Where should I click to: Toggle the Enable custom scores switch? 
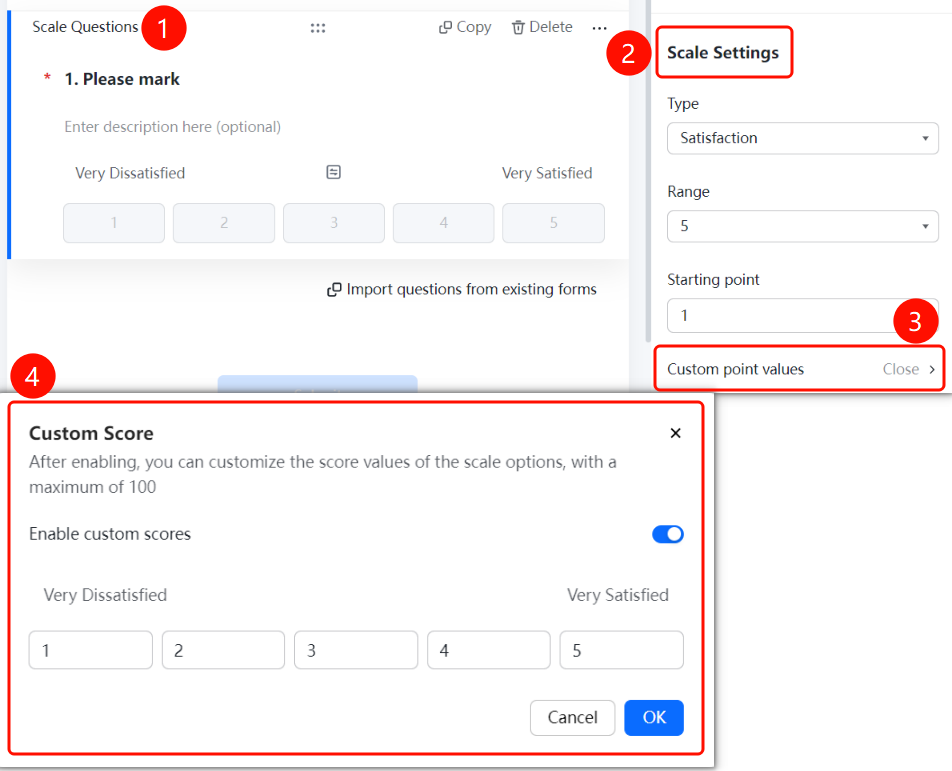667,534
